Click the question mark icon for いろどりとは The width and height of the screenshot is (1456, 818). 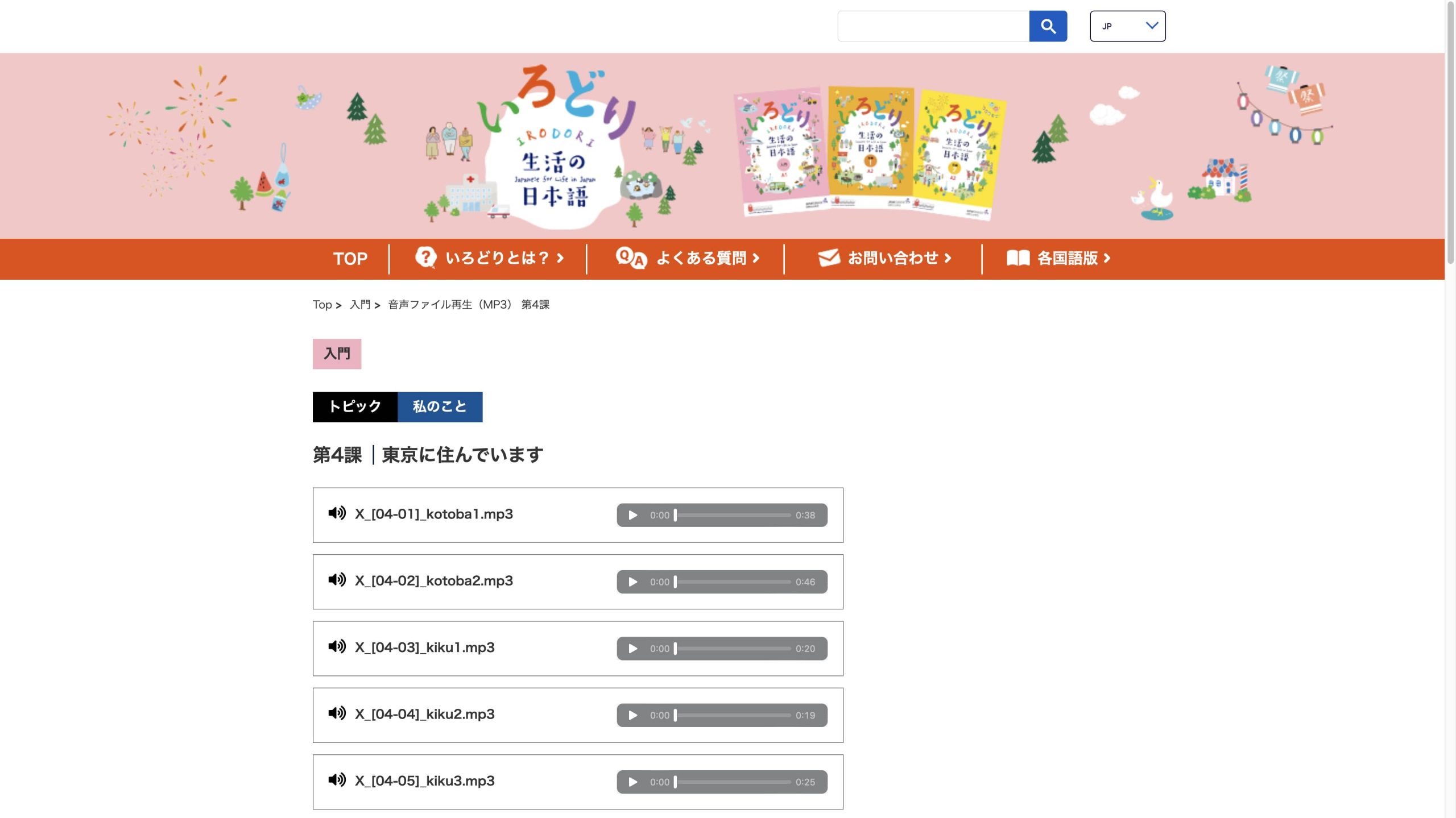point(425,258)
